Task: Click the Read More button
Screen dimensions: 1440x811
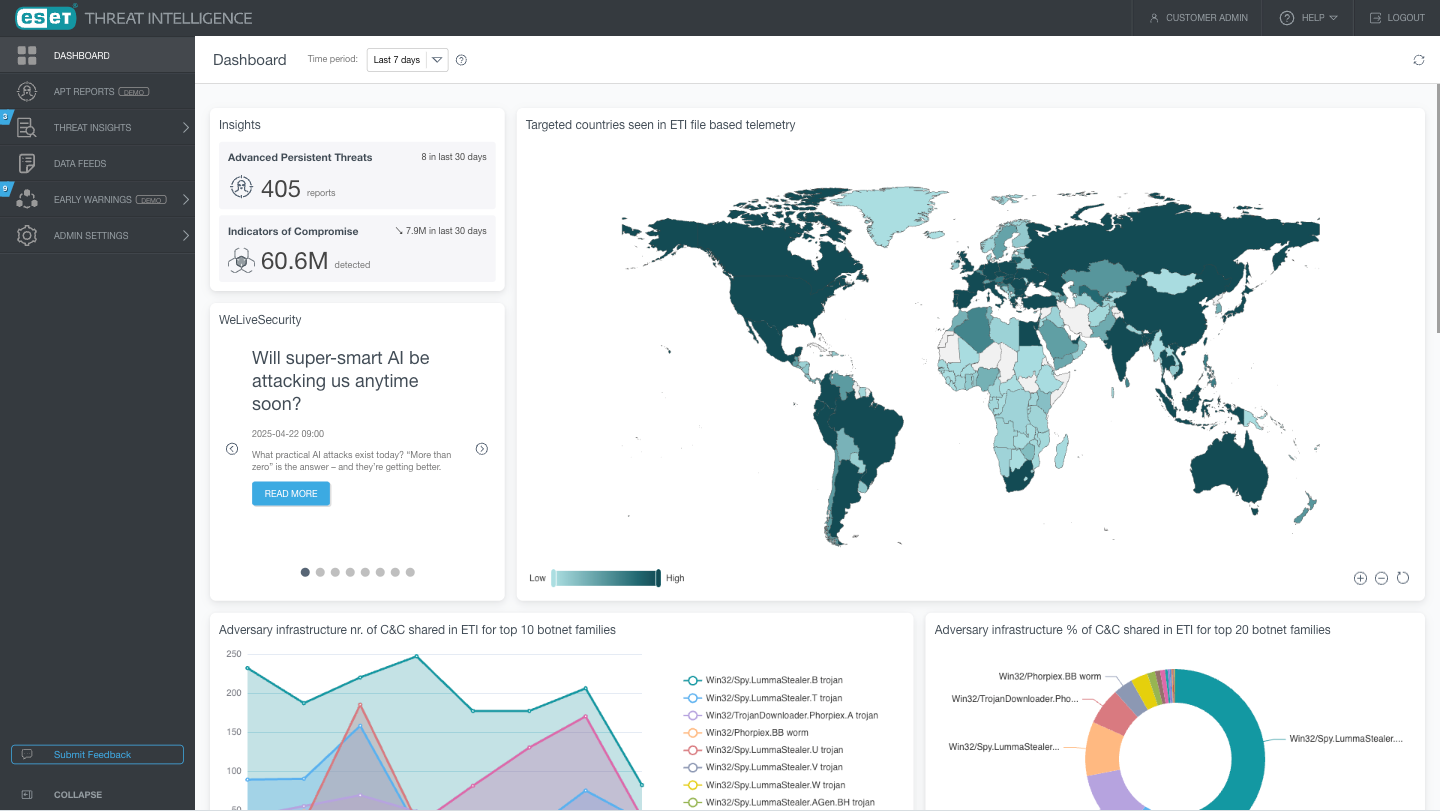Action: click(x=291, y=493)
